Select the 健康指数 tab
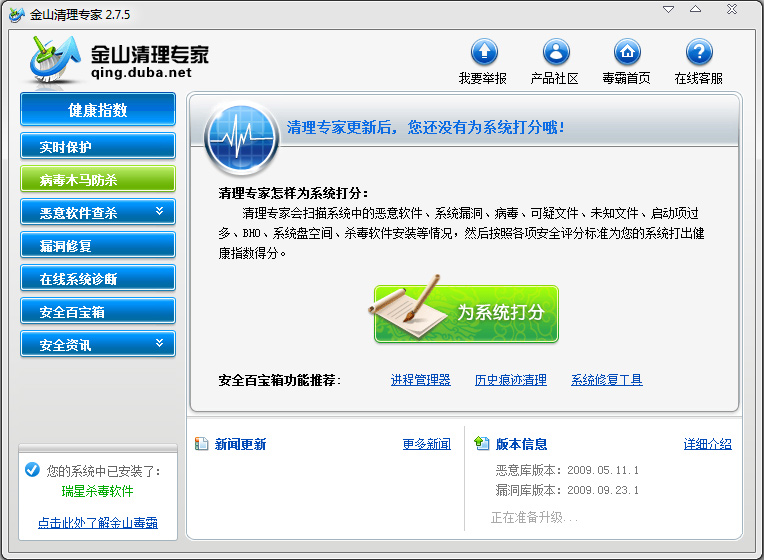Screen dimensions: 764x560 (98, 110)
